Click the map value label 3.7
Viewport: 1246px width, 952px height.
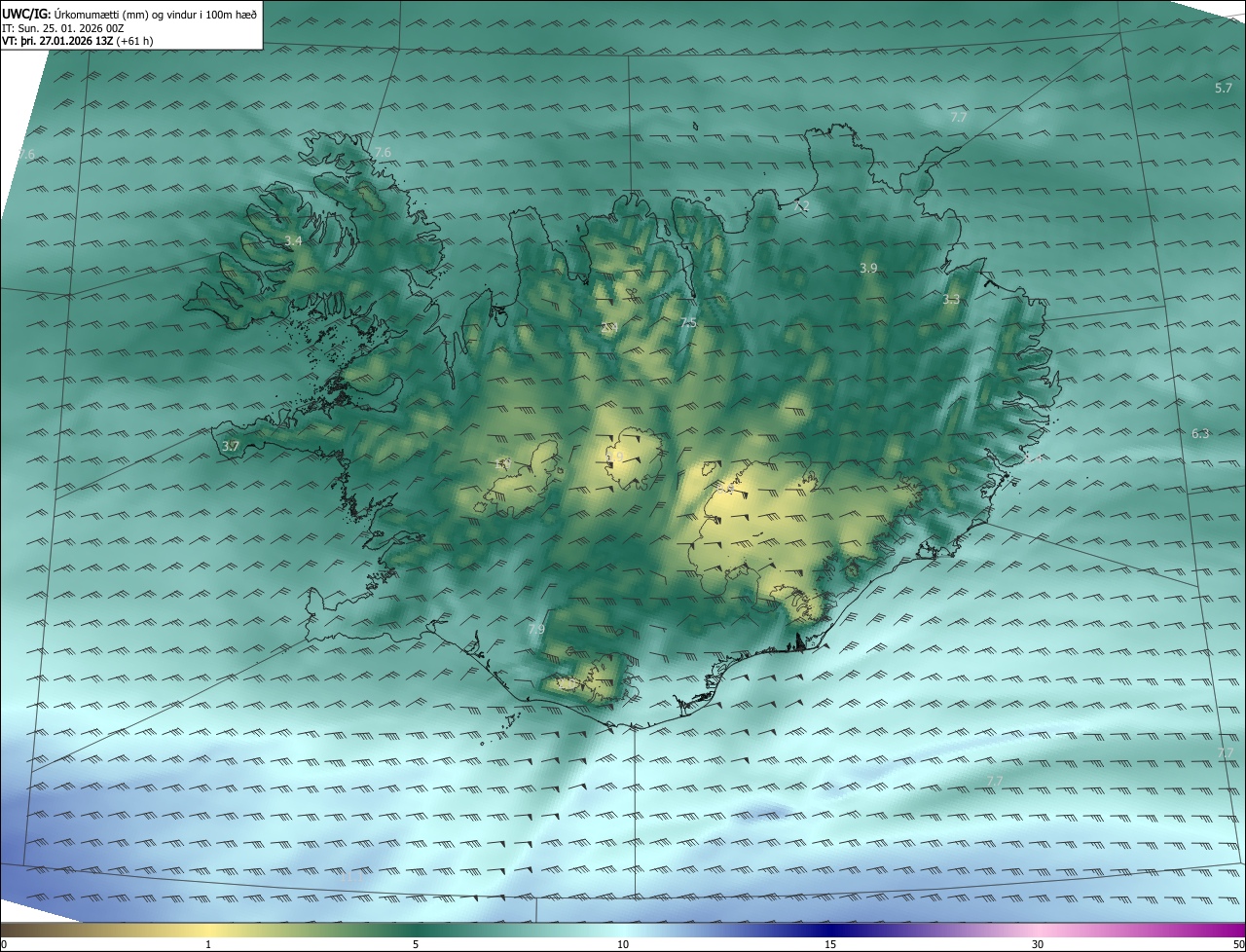[x=231, y=446]
